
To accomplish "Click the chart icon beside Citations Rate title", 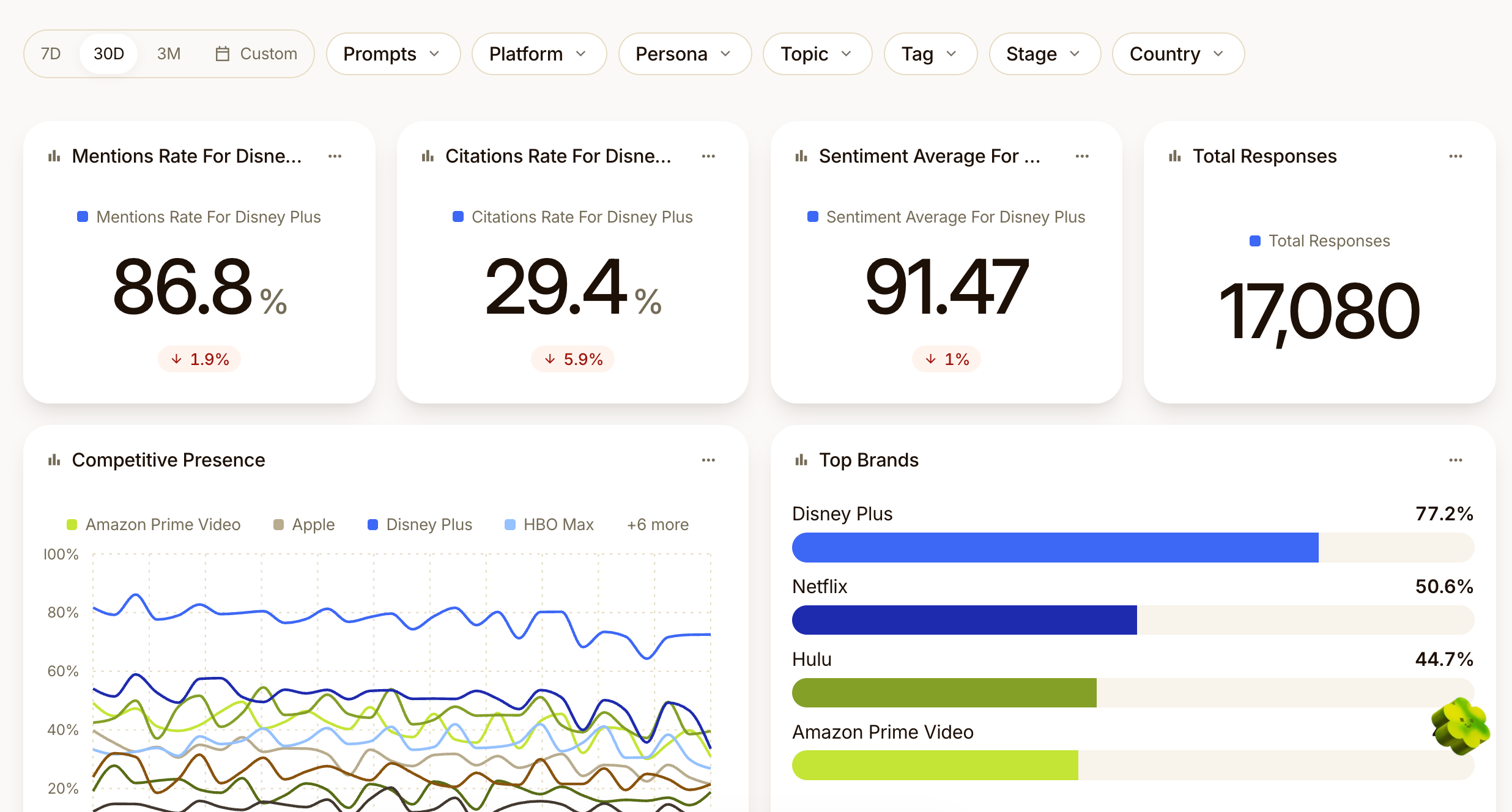I will click(428, 157).
